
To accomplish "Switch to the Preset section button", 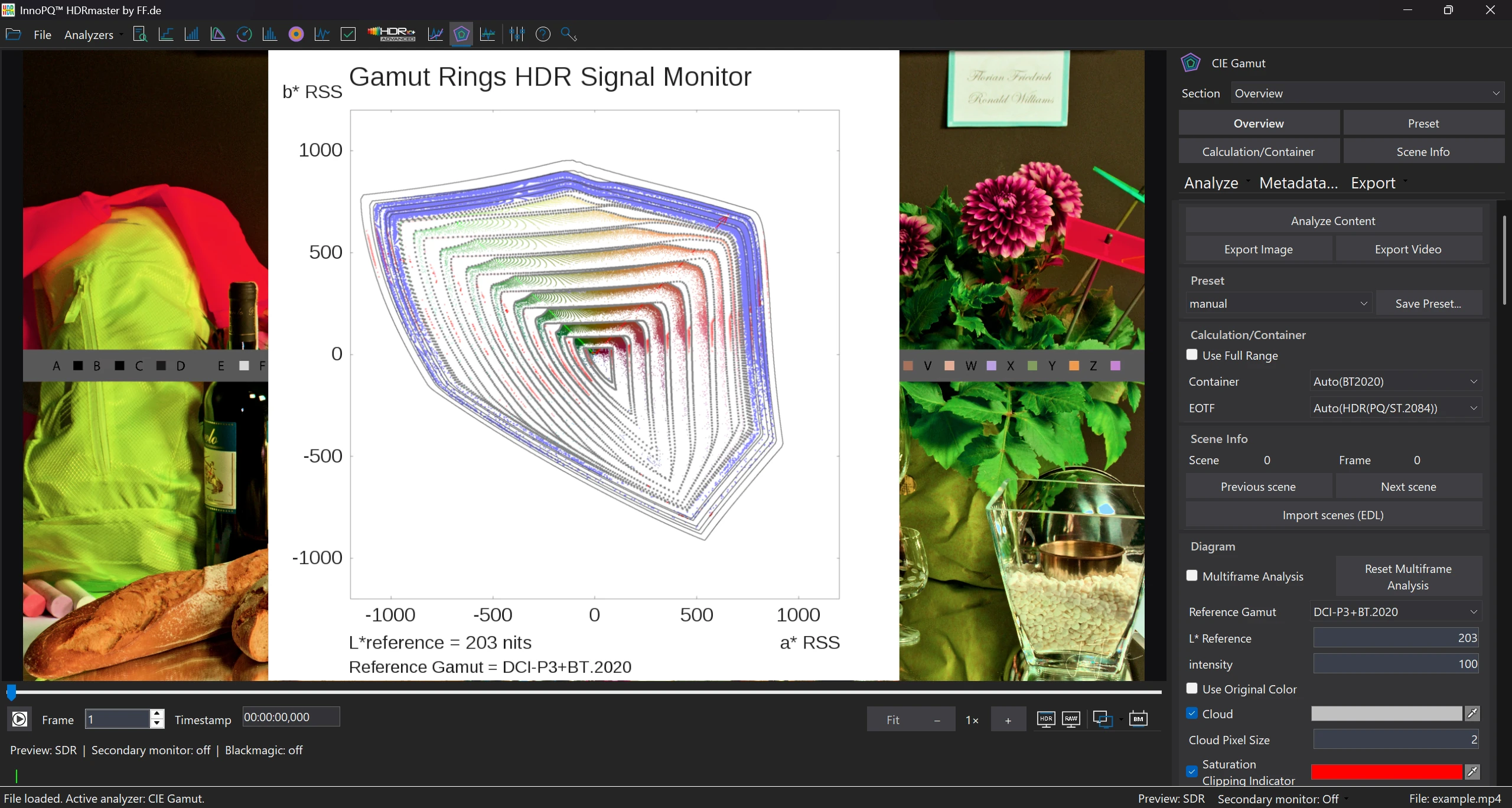I will (x=1423, y=123).
